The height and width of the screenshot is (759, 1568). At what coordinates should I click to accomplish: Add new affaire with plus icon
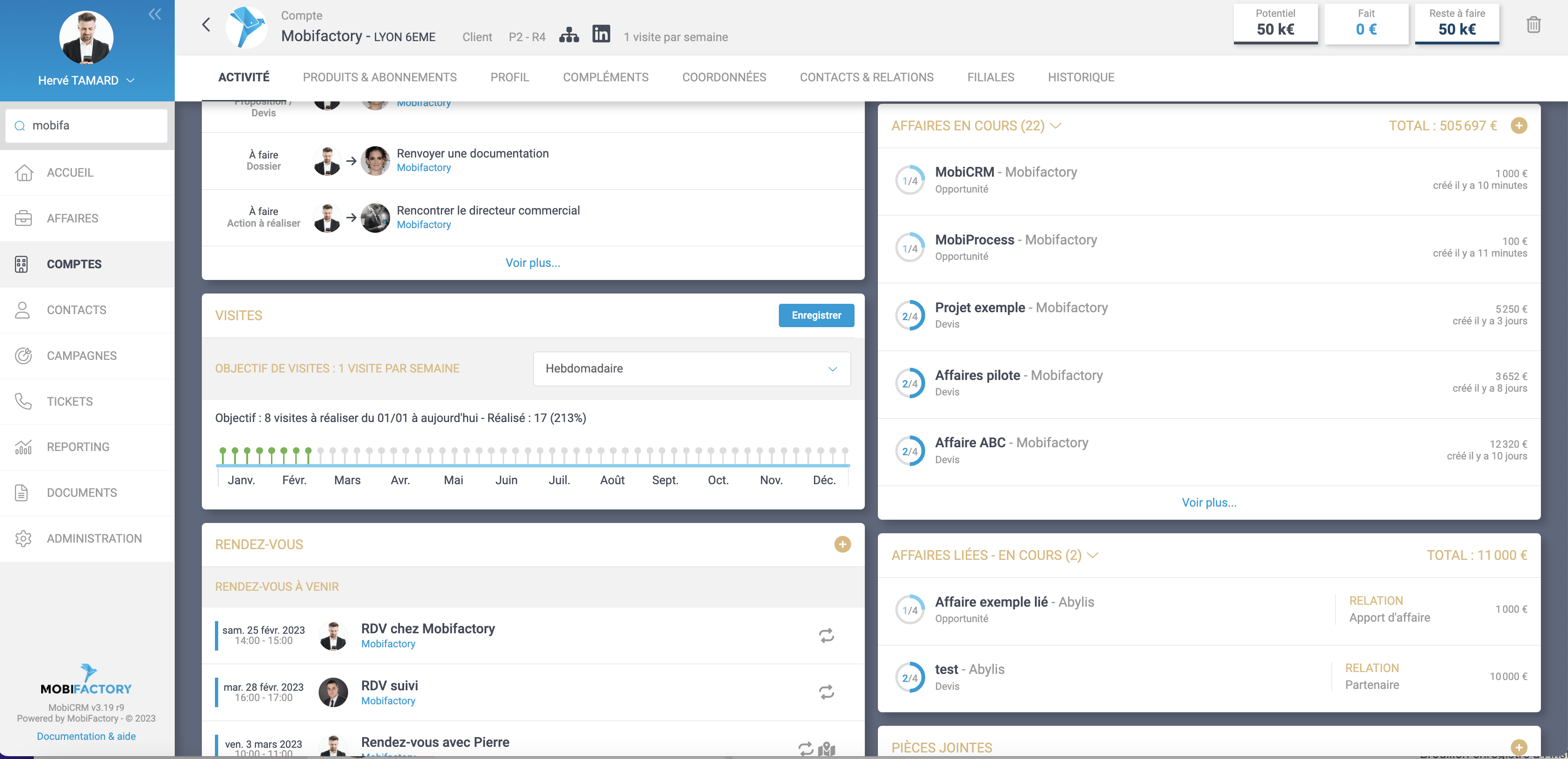click(1518, 126)
